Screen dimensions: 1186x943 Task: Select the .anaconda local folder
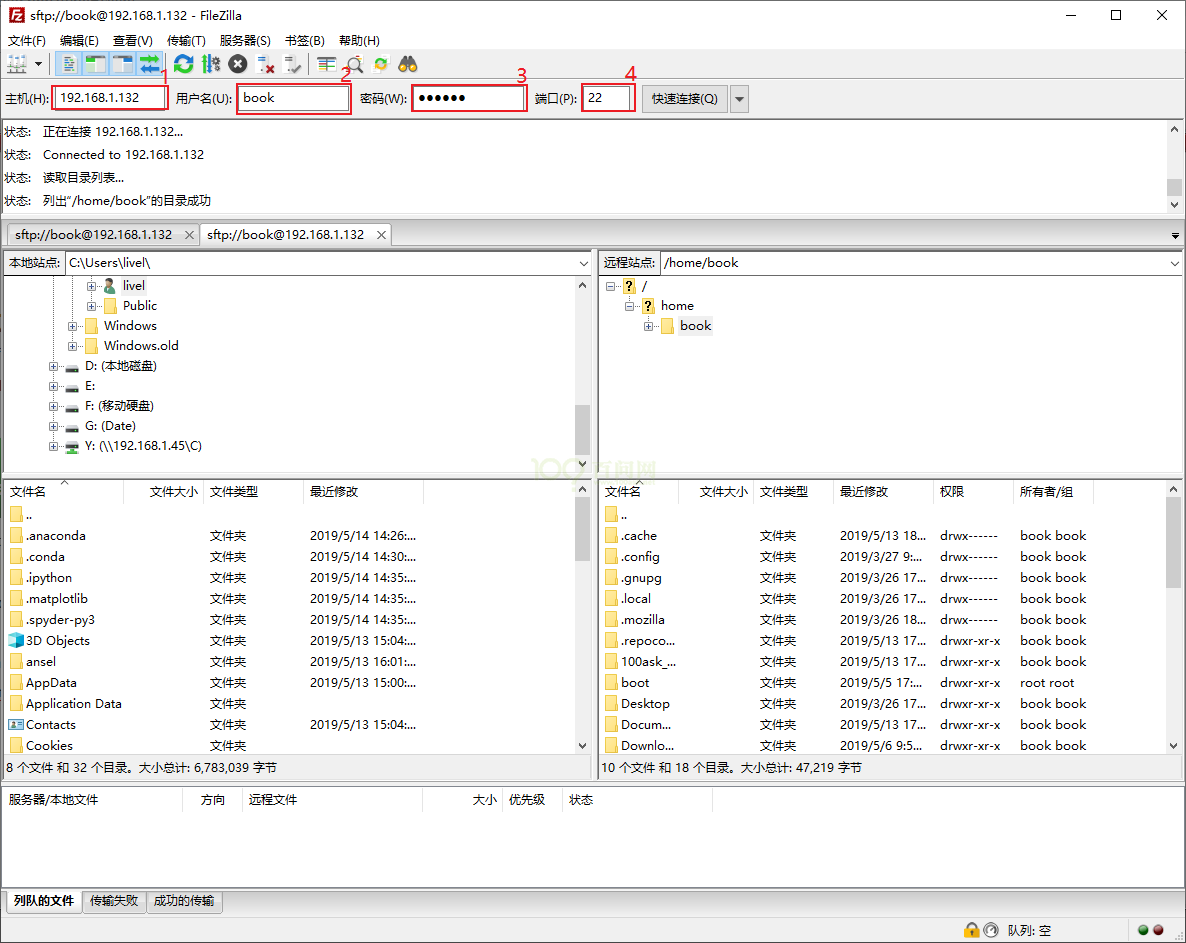point(55,535)
